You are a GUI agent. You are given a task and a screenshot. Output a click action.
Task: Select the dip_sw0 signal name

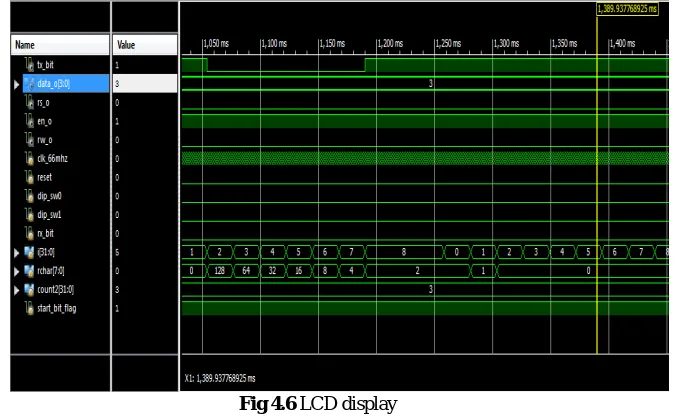49,196
